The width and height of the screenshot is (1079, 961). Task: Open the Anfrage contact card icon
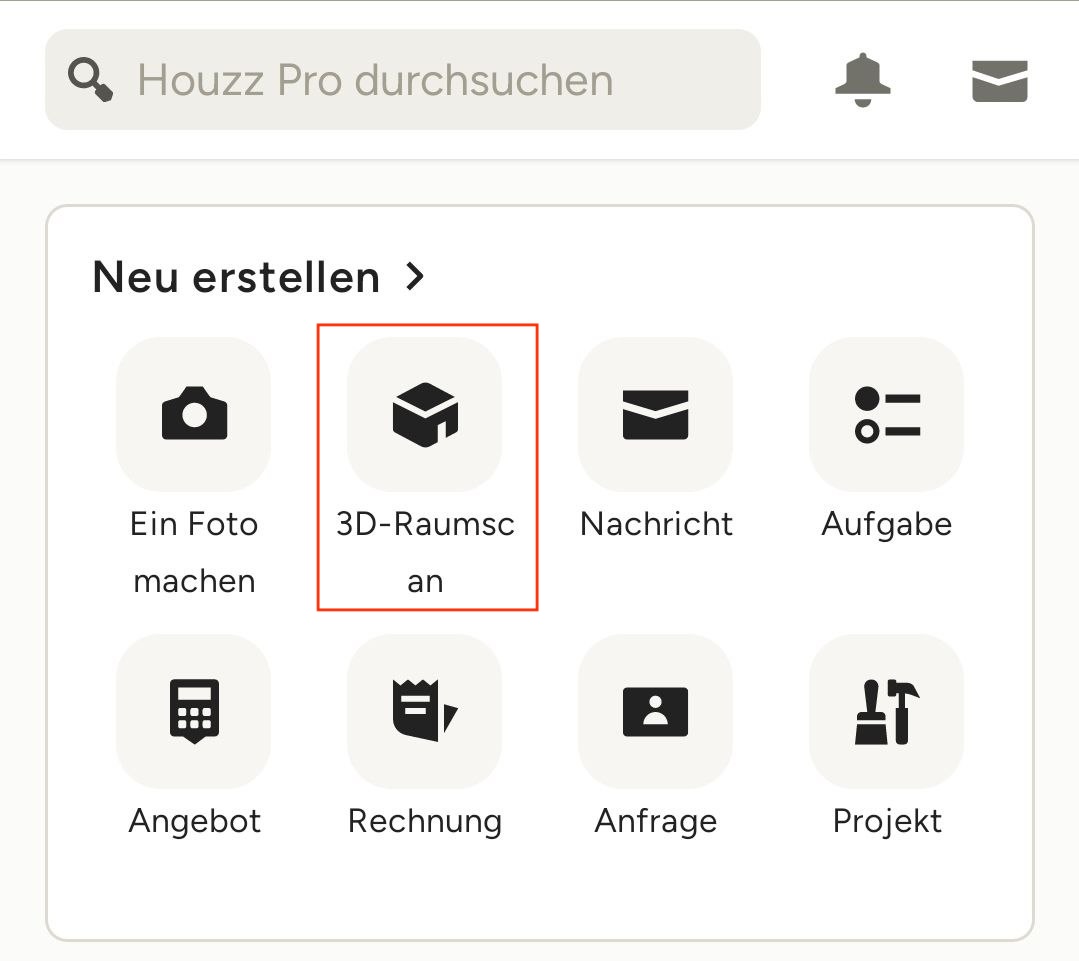656,711
